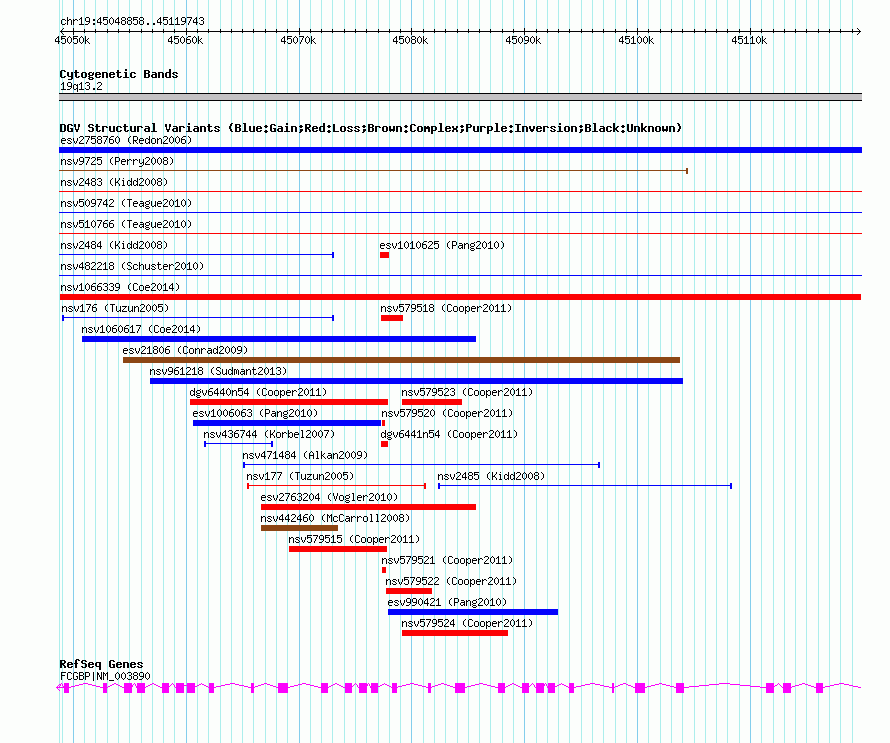Open nsv579523 (Cooper2011) label
The height and width of the screenshot is (743, 890).
[x=467, y=392]
